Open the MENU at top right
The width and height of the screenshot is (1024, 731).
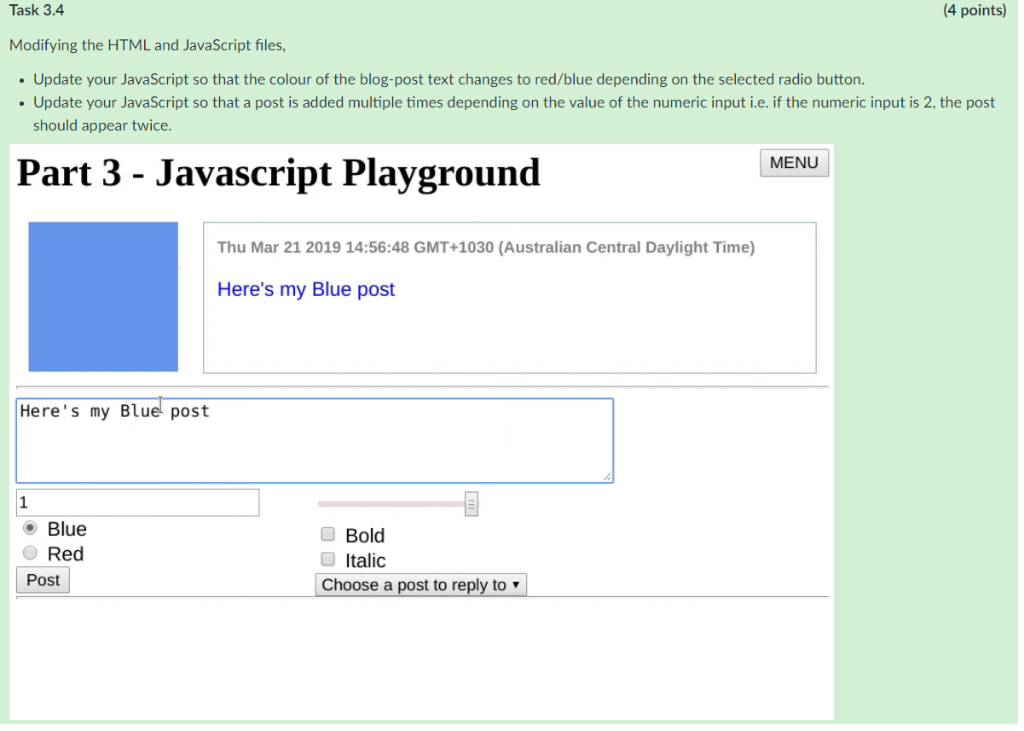tap(794, 162)
